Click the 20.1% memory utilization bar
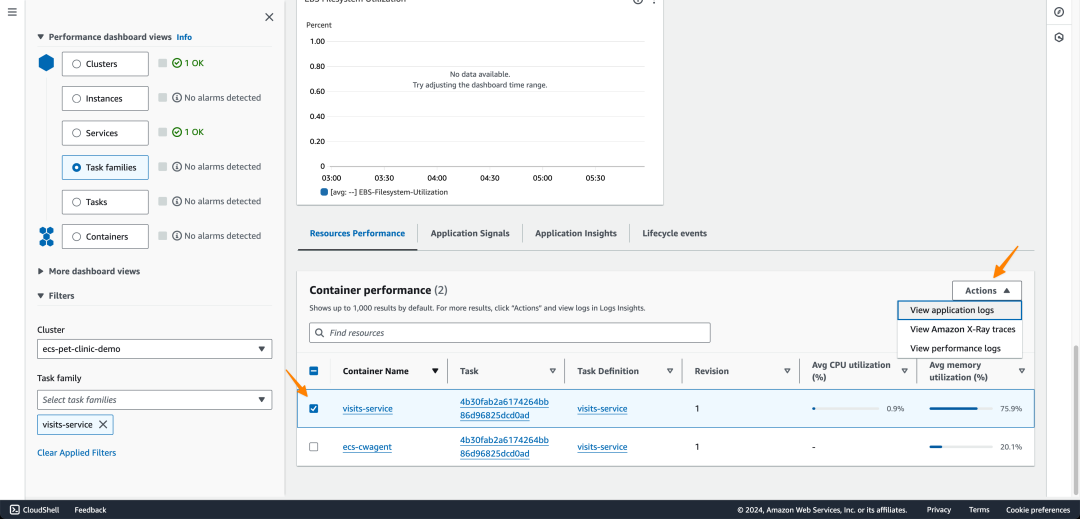The image size is (1080, 519). 960,447
